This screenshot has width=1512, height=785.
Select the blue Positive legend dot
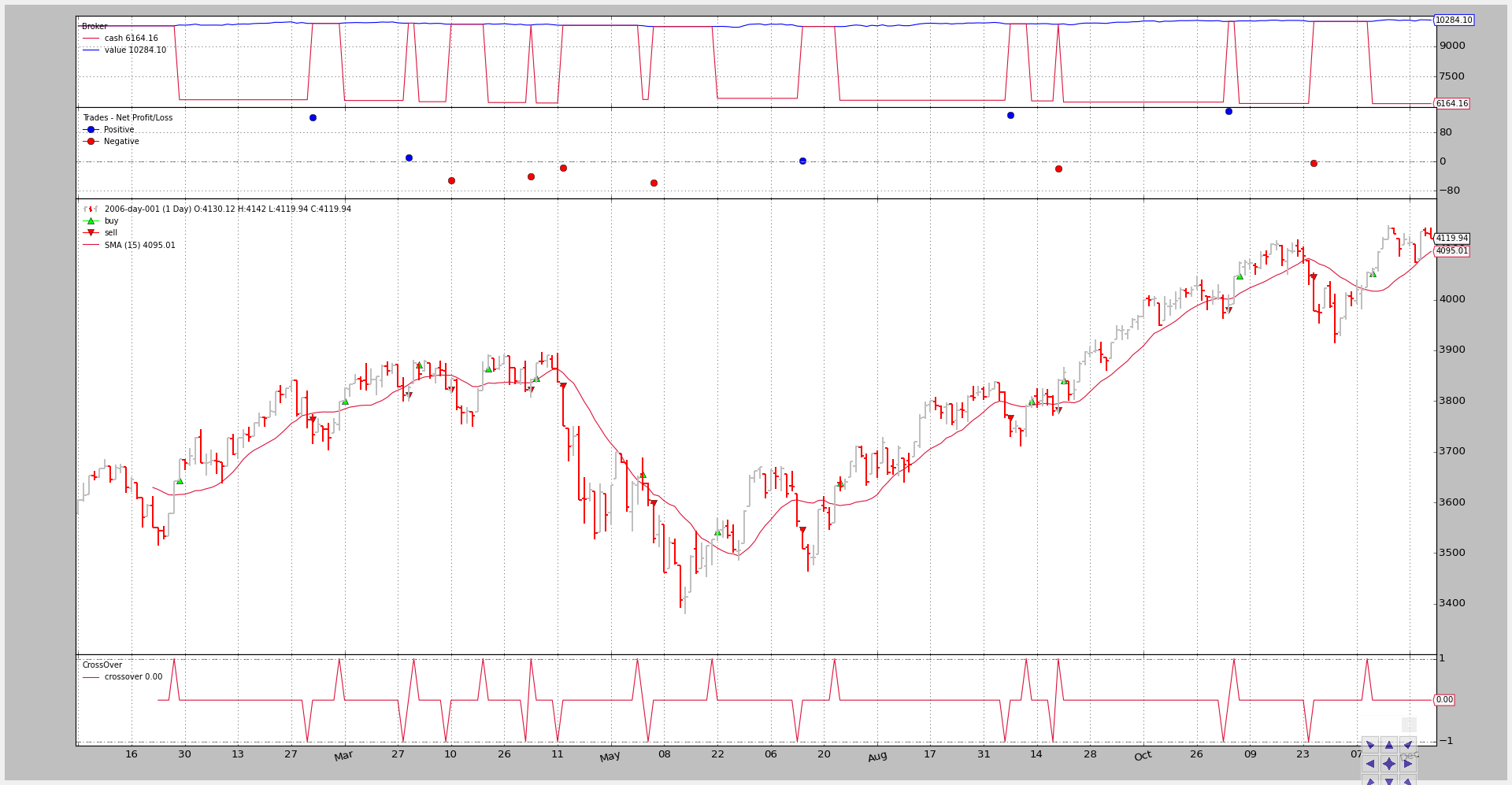point(91,130)
